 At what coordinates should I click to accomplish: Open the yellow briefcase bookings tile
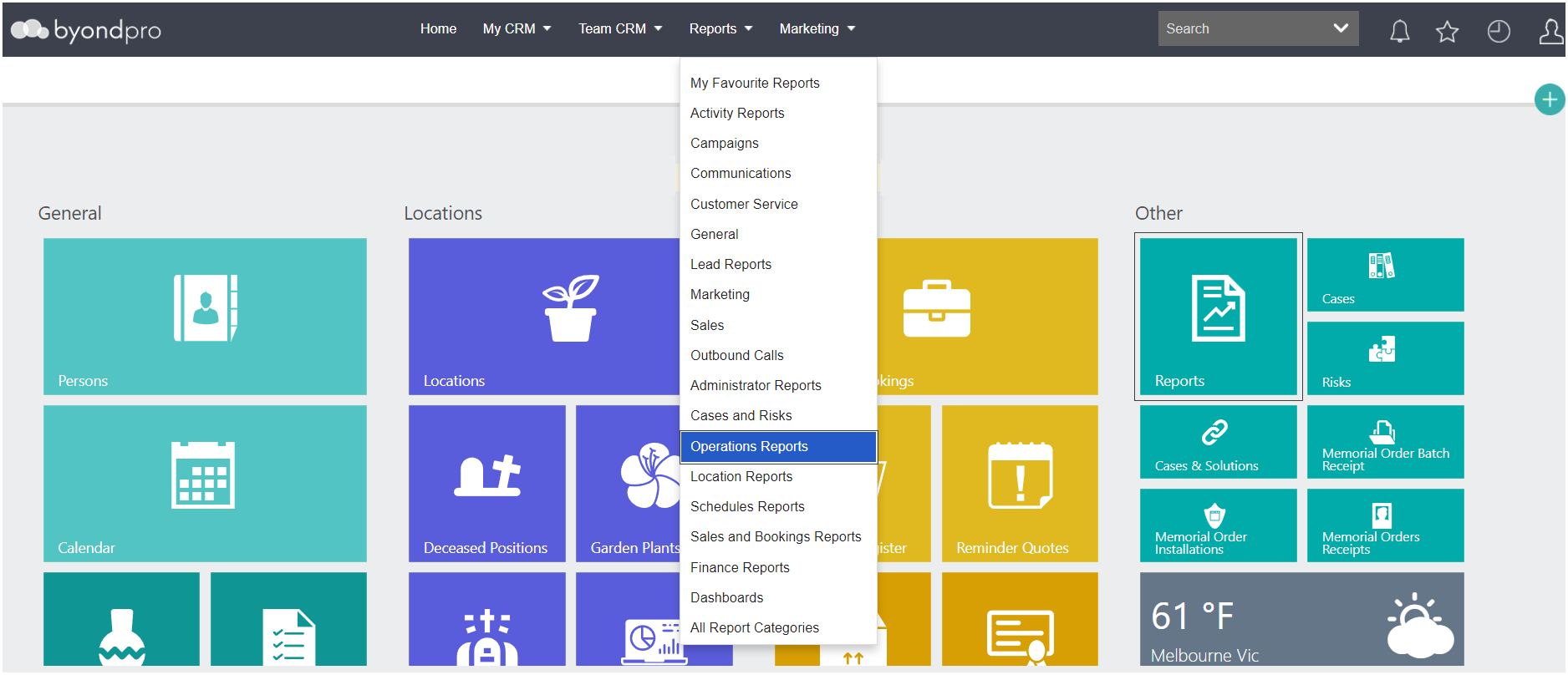988,317
